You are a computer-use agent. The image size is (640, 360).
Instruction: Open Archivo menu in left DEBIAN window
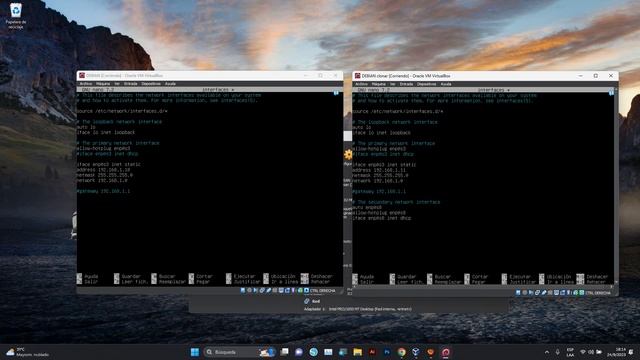pos(85,84)
